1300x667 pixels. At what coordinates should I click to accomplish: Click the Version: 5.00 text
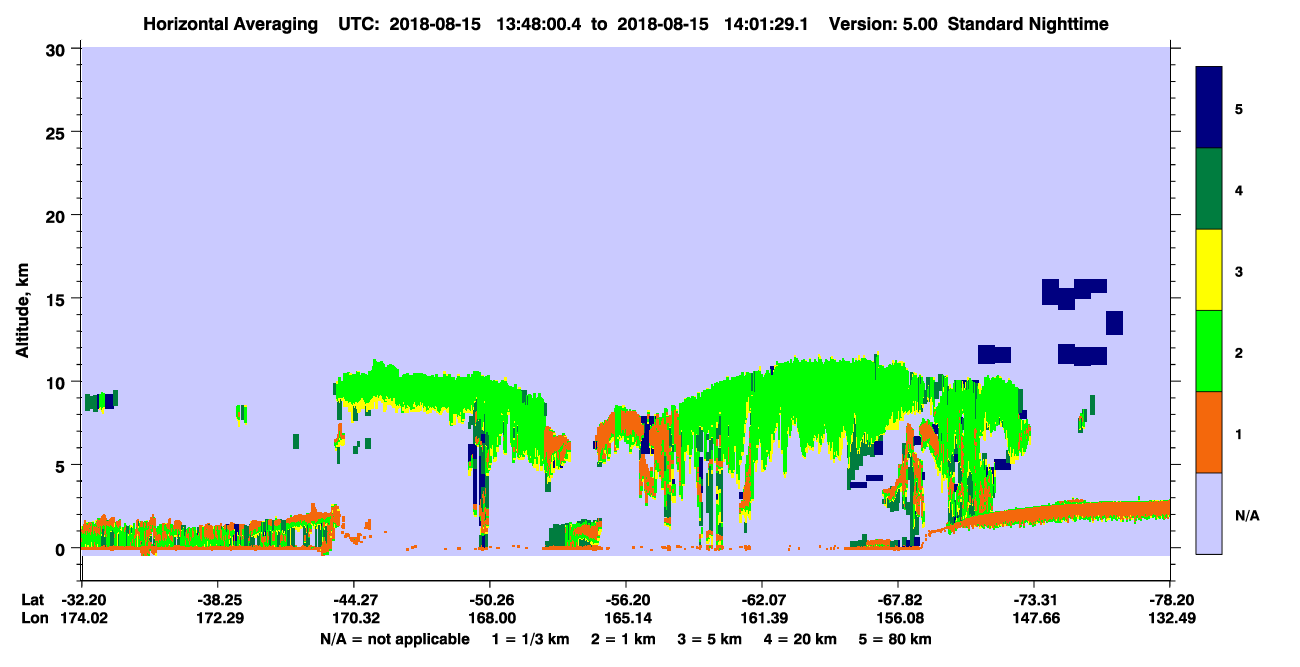click(883, 23)
